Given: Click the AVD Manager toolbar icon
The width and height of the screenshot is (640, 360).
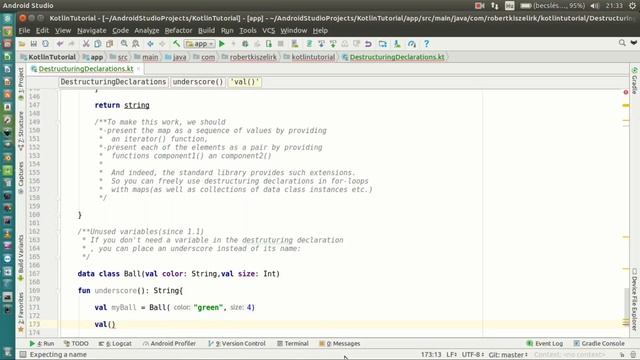Looking at the screenshot, I should (295, 44).
